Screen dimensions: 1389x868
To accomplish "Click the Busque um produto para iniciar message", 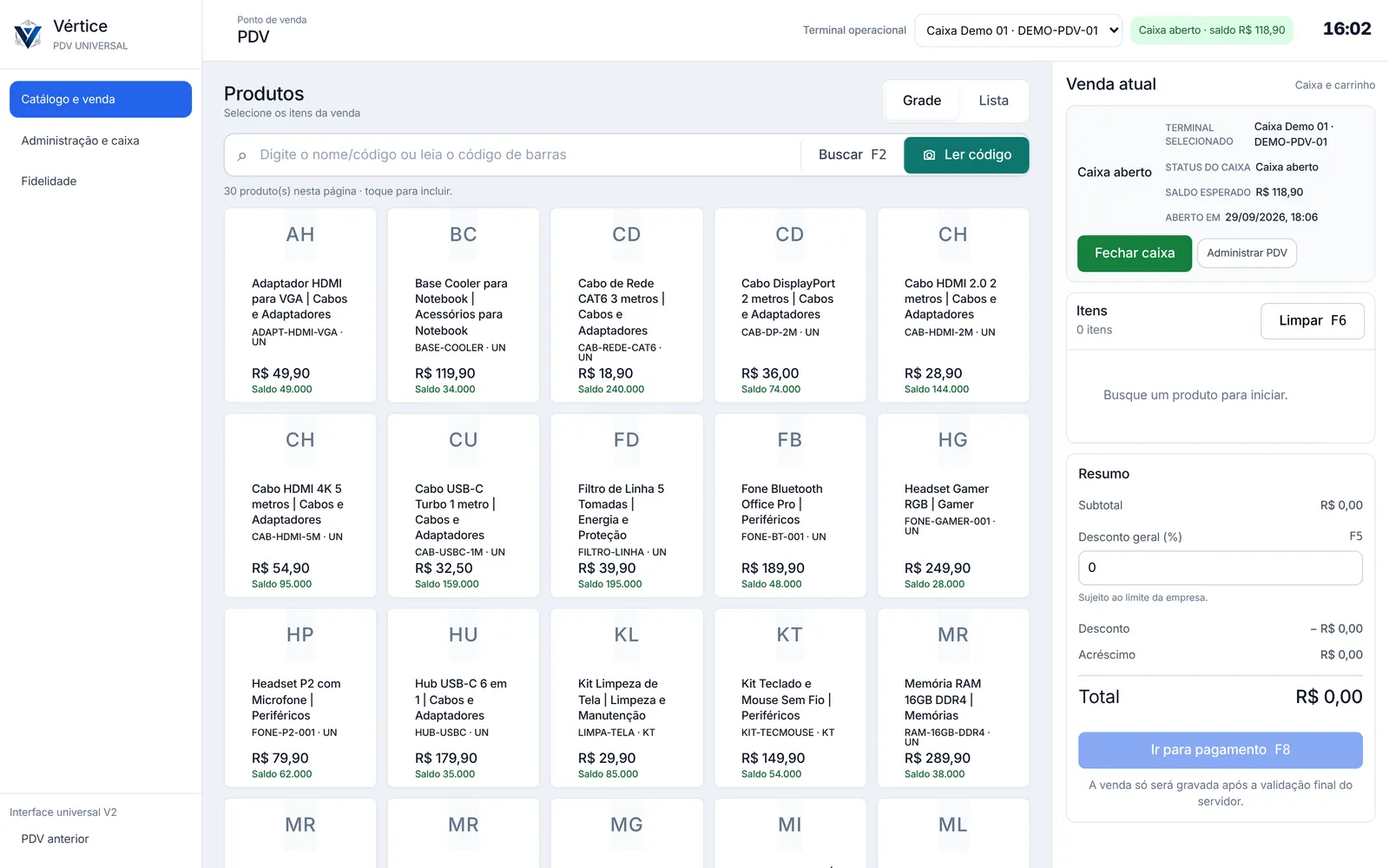I will [1195, 395].
